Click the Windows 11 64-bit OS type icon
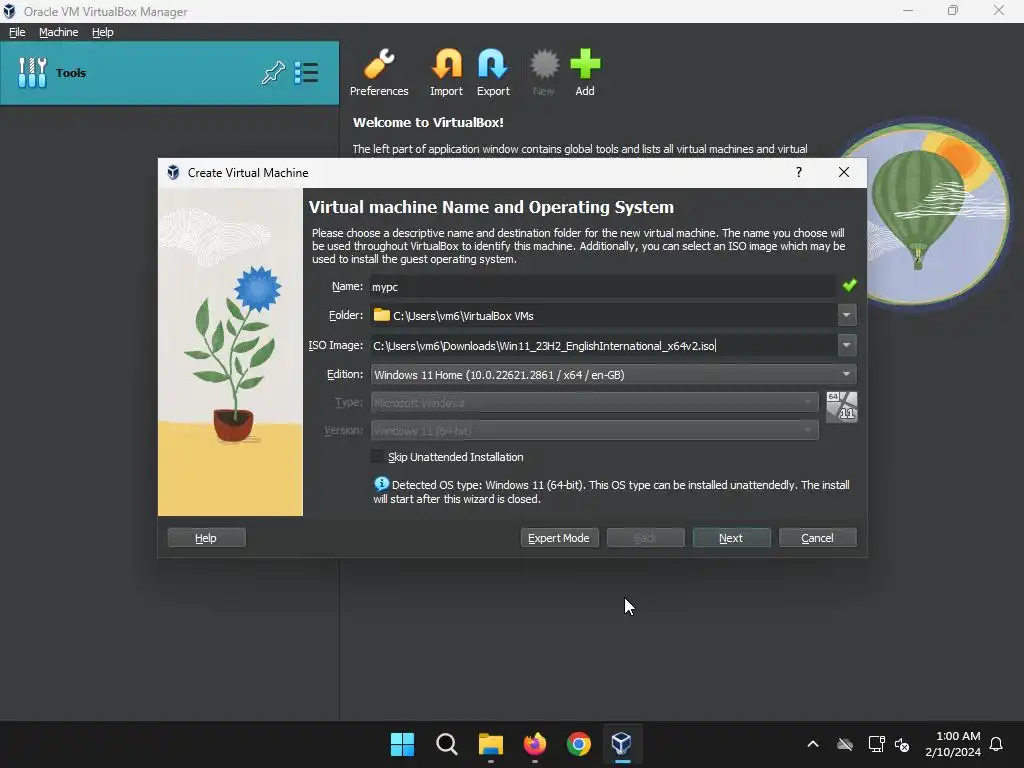The width and height of the screenshot is (1024, 768). [x=841, y=407]
